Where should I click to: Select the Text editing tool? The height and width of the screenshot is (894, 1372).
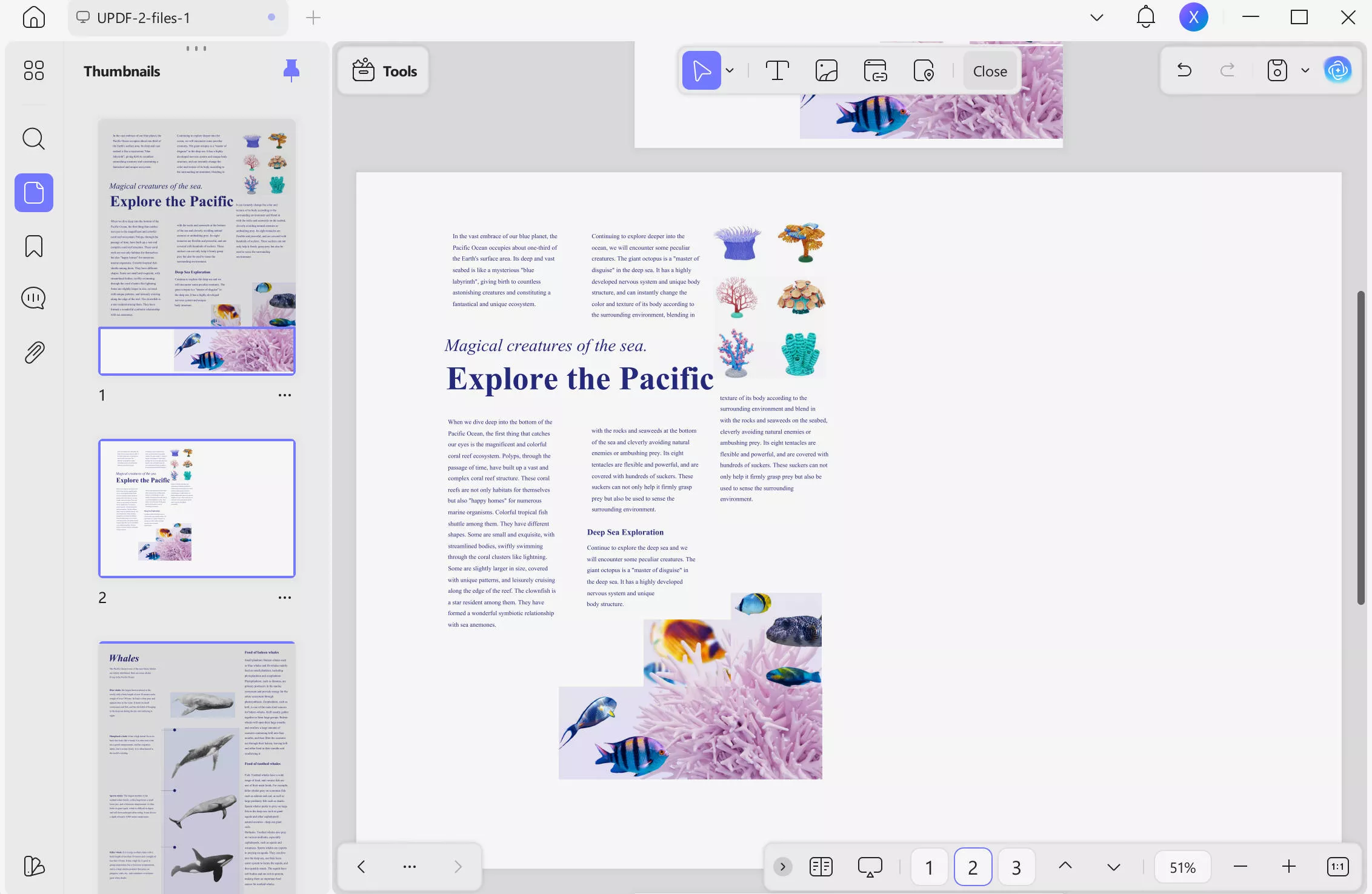click(x=778, y=70)
